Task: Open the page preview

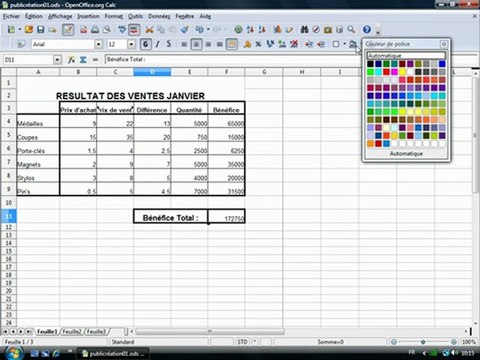Action: coord(107,30)
